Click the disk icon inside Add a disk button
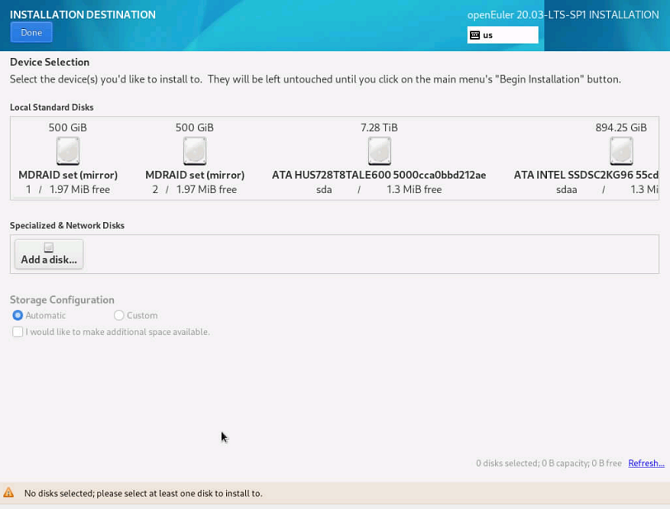Screen dimensions: 670x509 pos(48,248)
